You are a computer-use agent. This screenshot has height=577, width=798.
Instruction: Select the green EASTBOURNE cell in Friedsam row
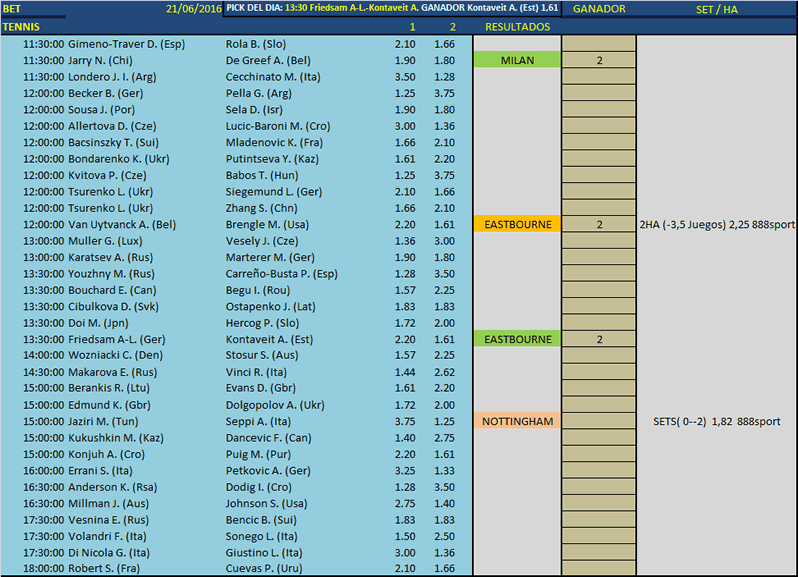[517, 339]
